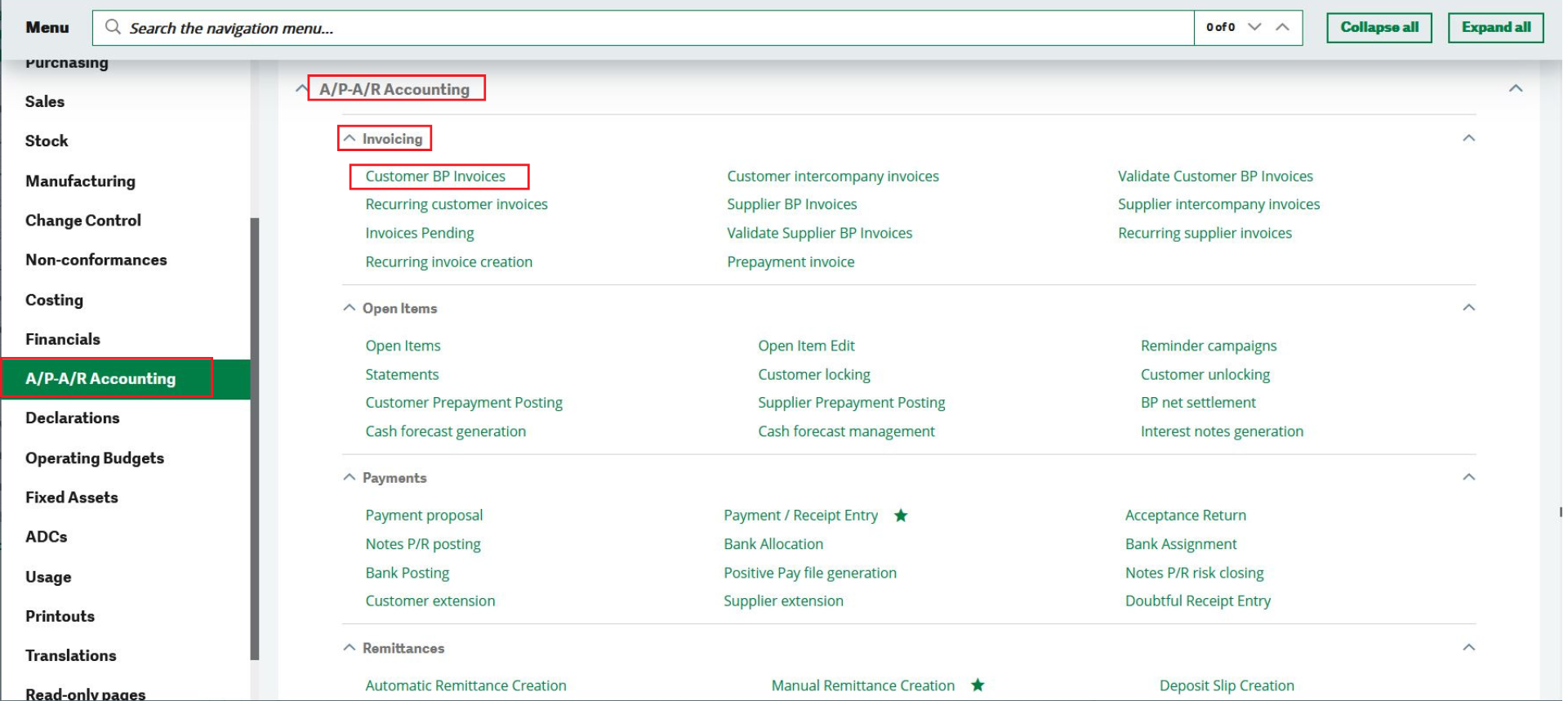Click the Expand all button

(1495, 27)
